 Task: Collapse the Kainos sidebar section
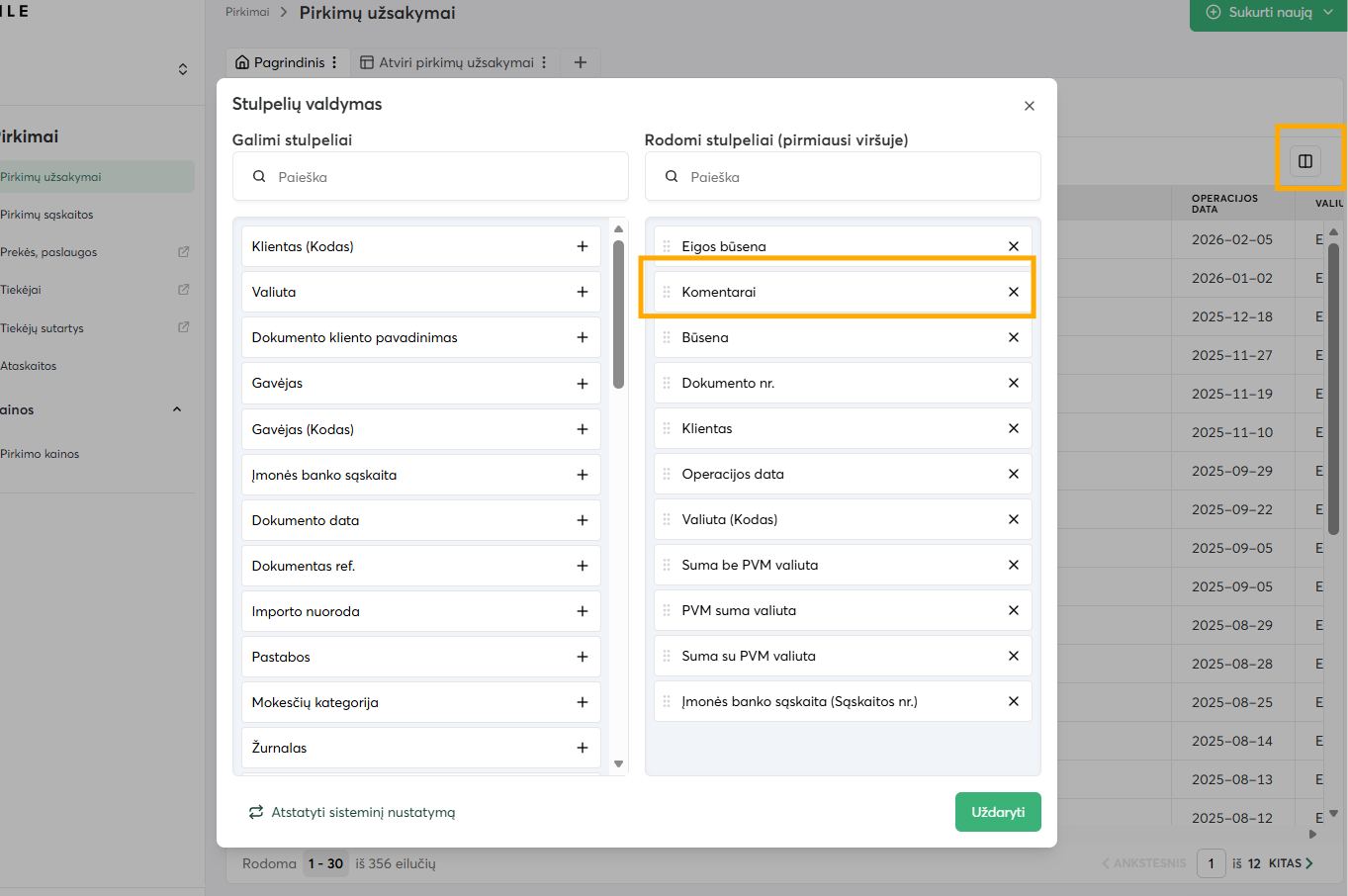click(177, 409)
